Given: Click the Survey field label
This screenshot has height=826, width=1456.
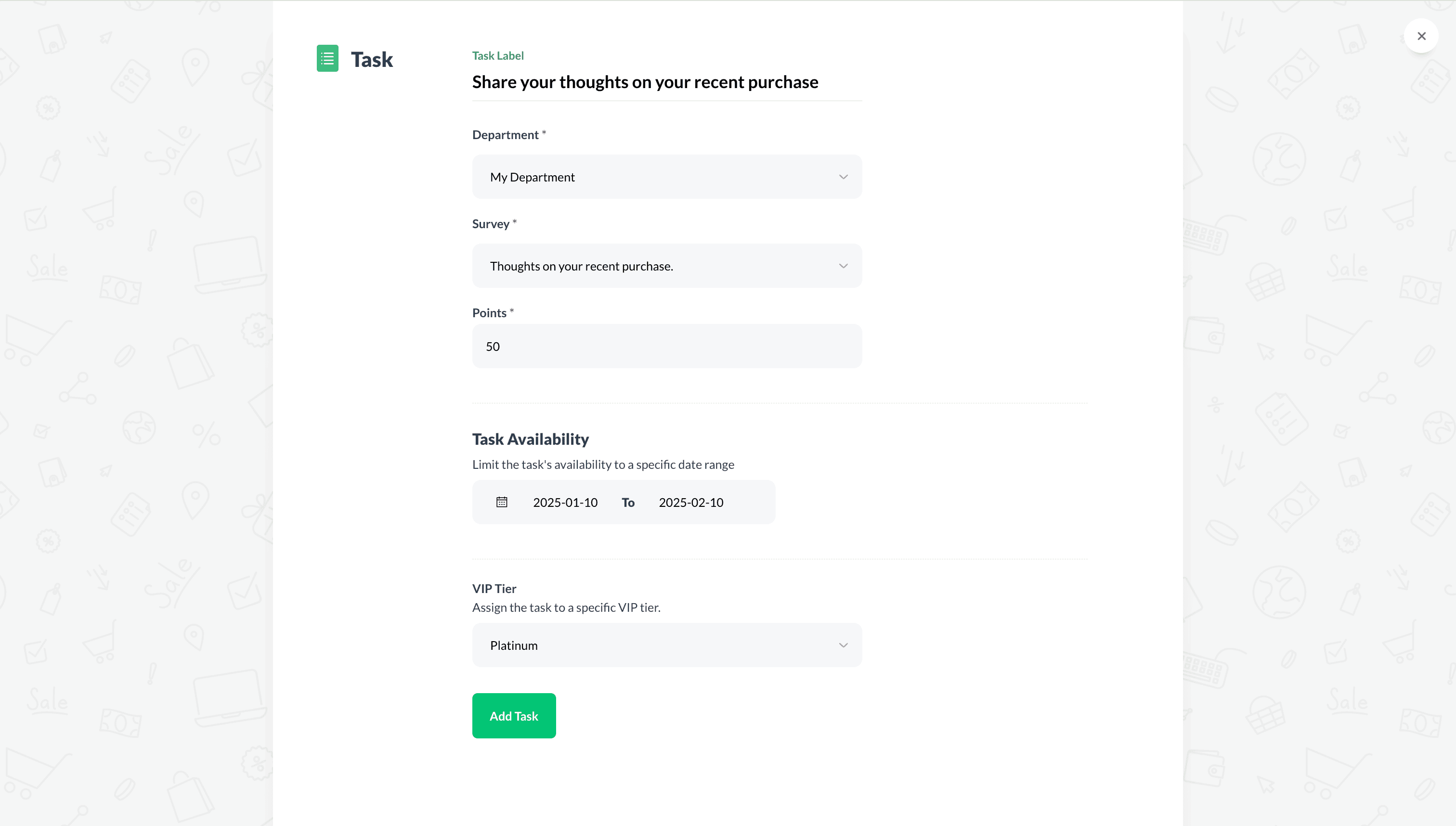Looking at the screenshot, I should coord(490,224).
